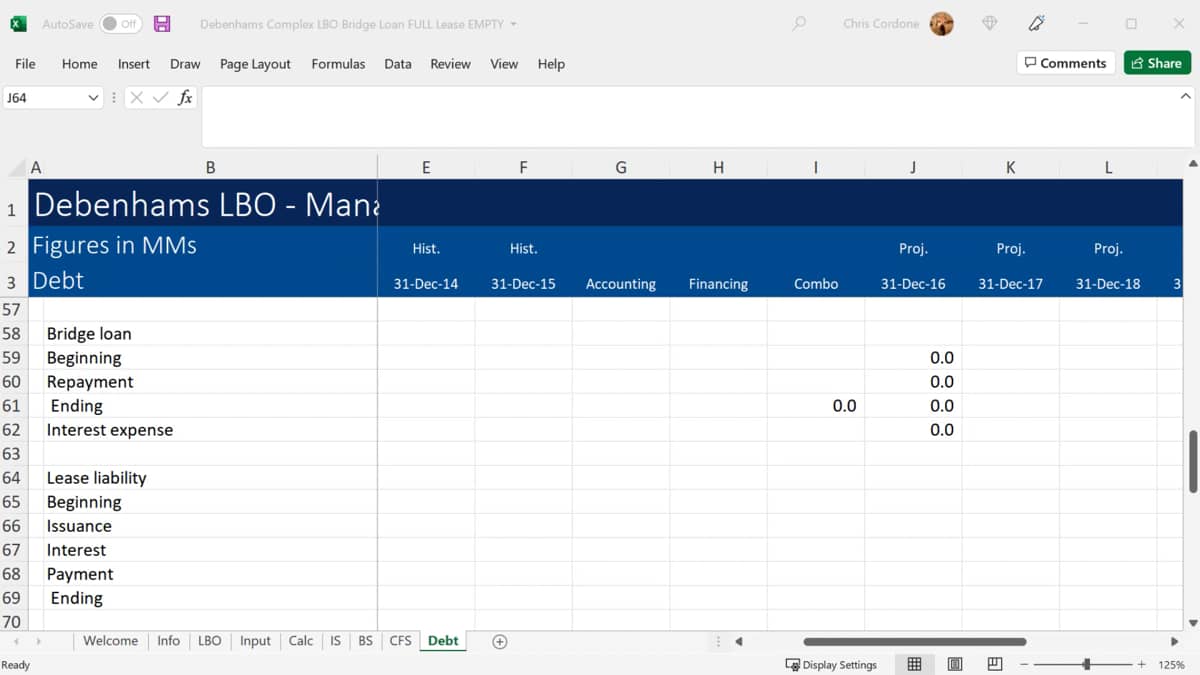Open the IS sheet tab
1200x675 pixels.
335,641
